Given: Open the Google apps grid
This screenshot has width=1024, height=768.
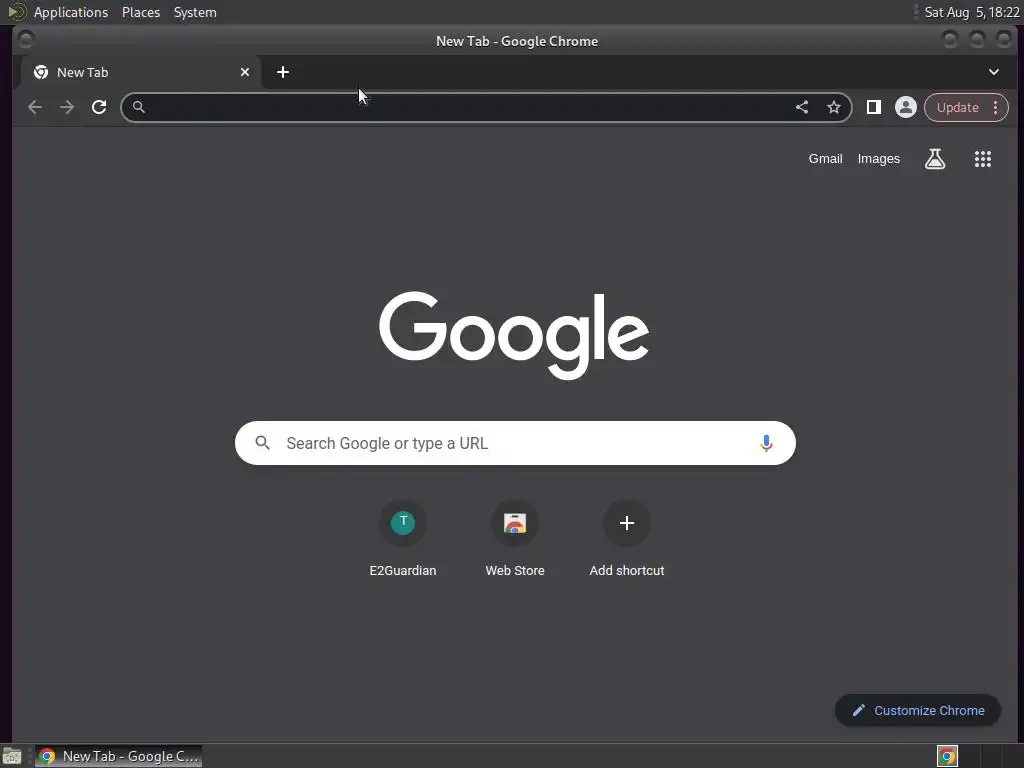Looking at the screenshot, I should (x=983, y=159).
